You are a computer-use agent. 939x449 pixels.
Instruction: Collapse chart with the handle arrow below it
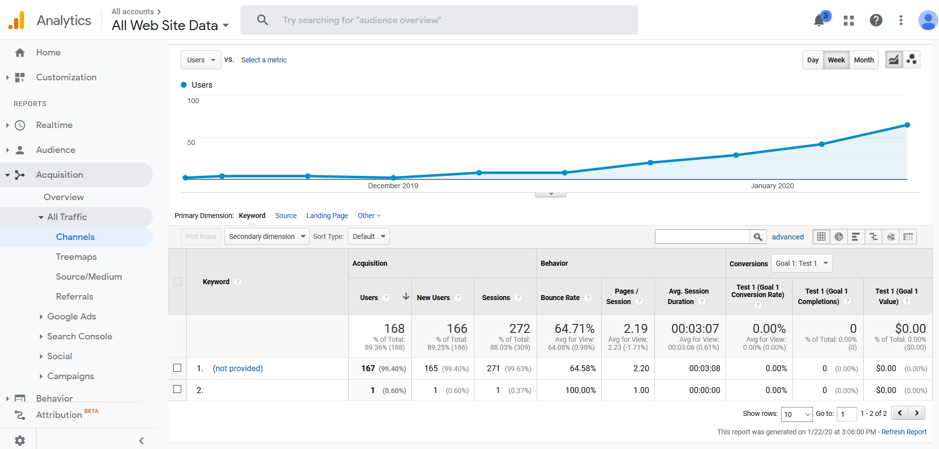click(x=550, y=194)
